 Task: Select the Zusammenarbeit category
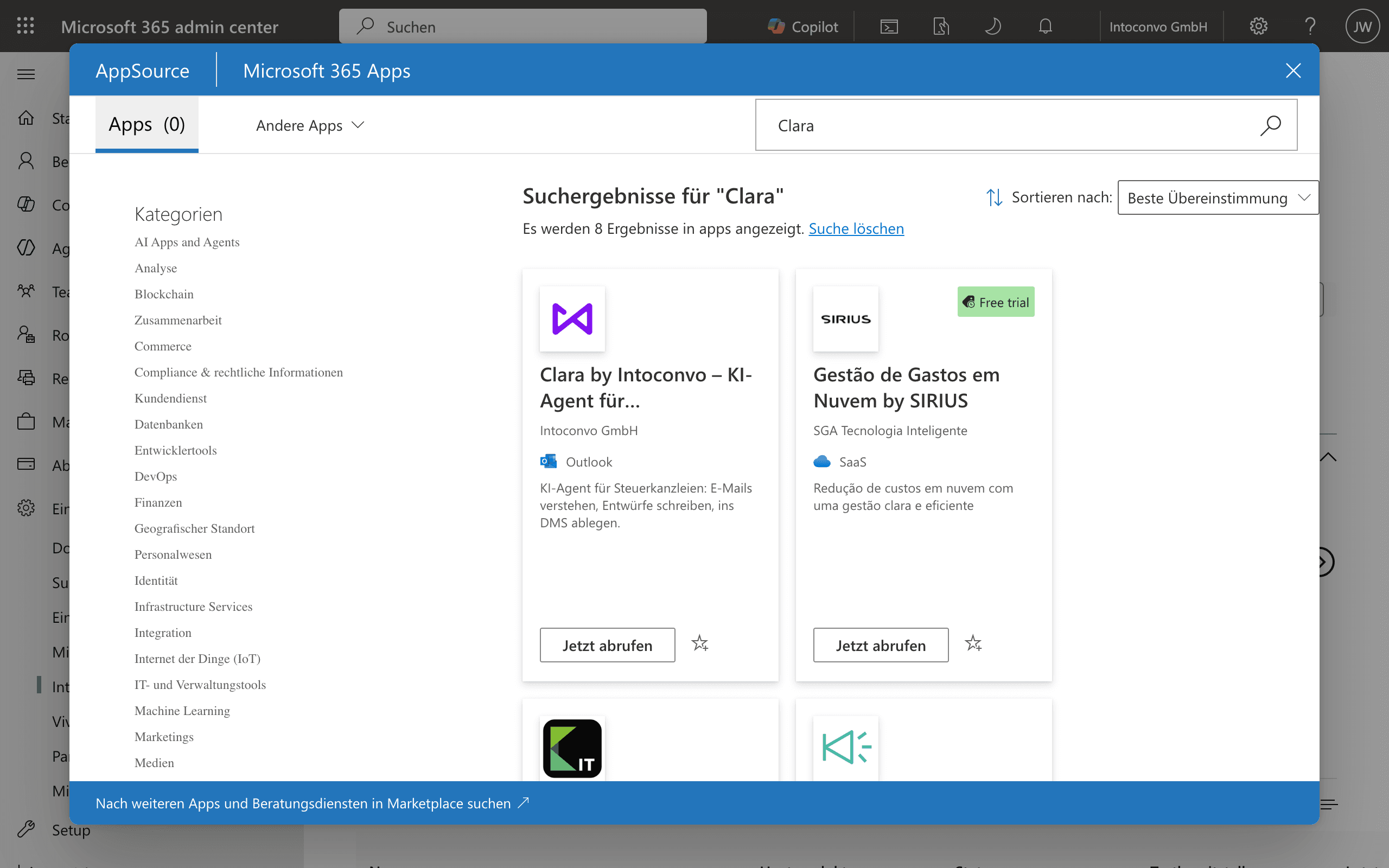[178, 320]
